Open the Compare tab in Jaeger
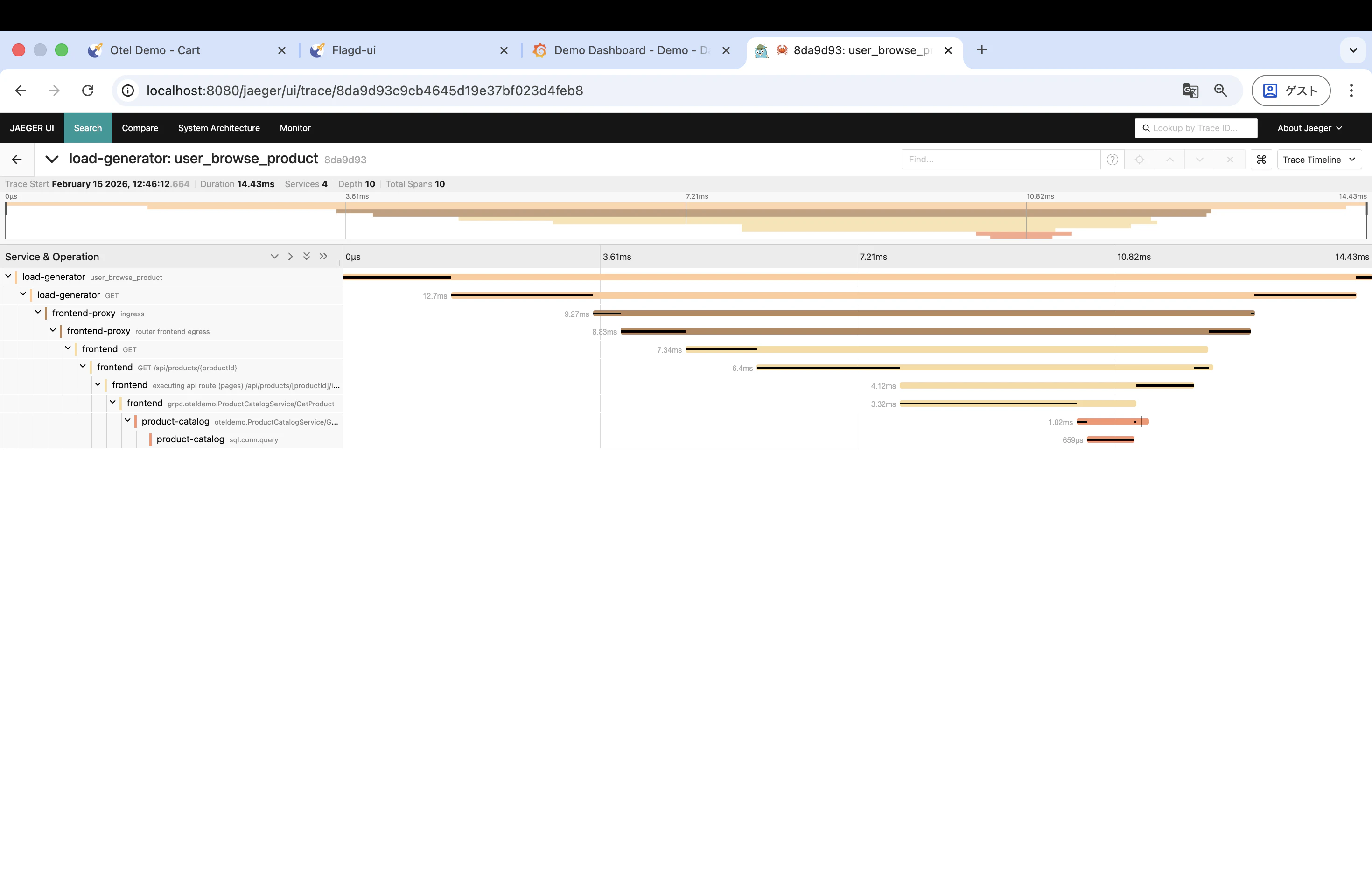1372x892 pixels. (140, 128)
